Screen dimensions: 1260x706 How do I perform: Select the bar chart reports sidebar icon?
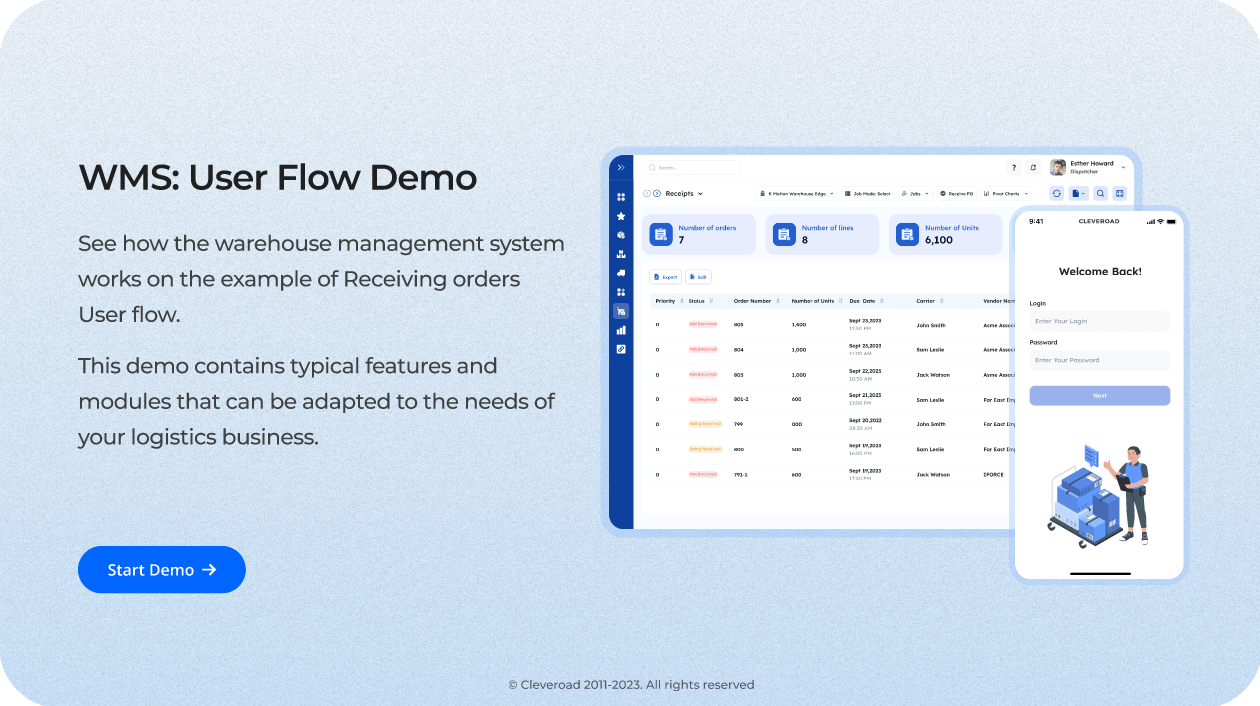pyautogui.click(x=621, y=330)
